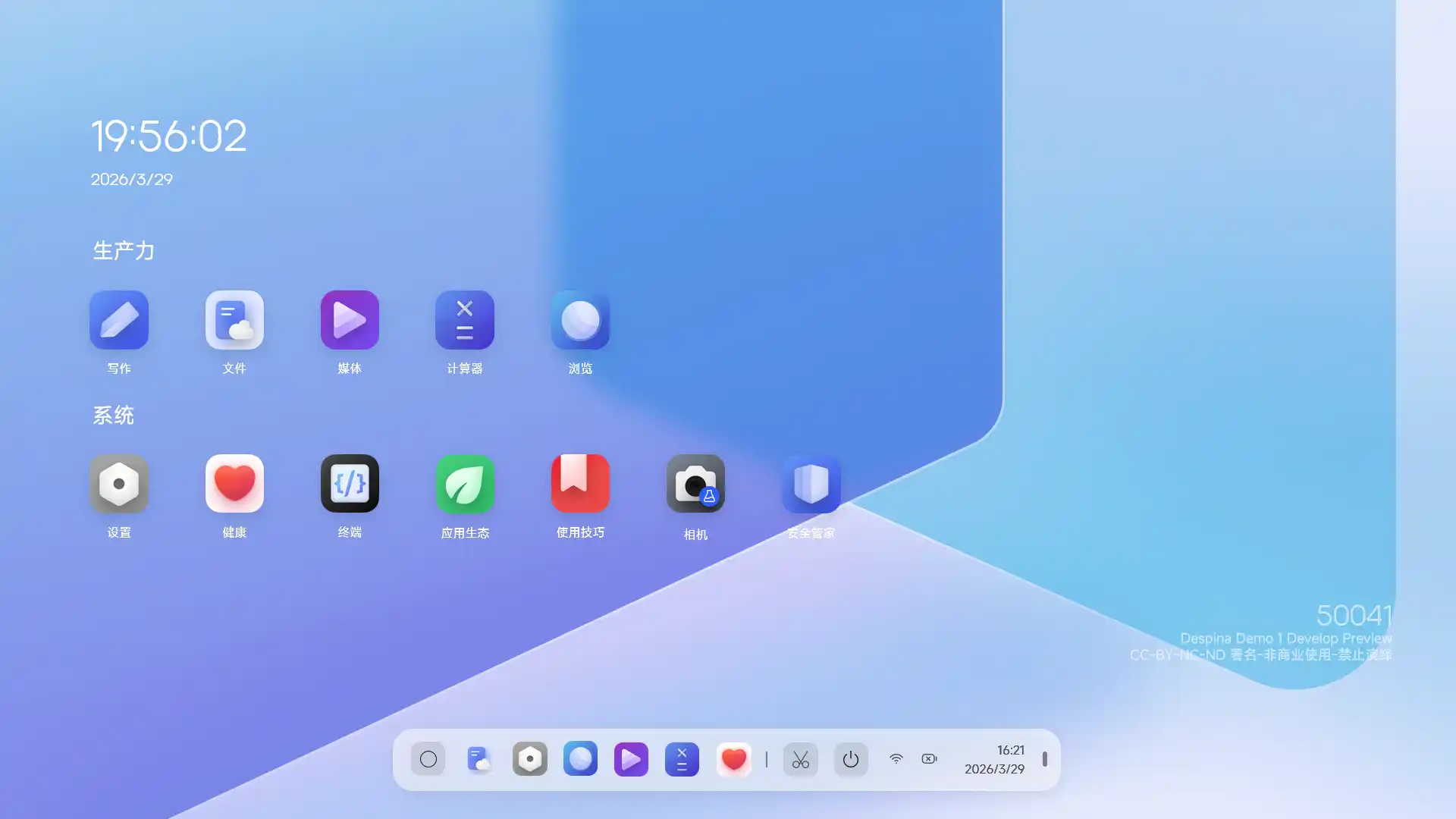The height and width of the screenshot is (819, 1456).
Task: Open the 写作 writing app icon
Action: (x=119, y=320)
